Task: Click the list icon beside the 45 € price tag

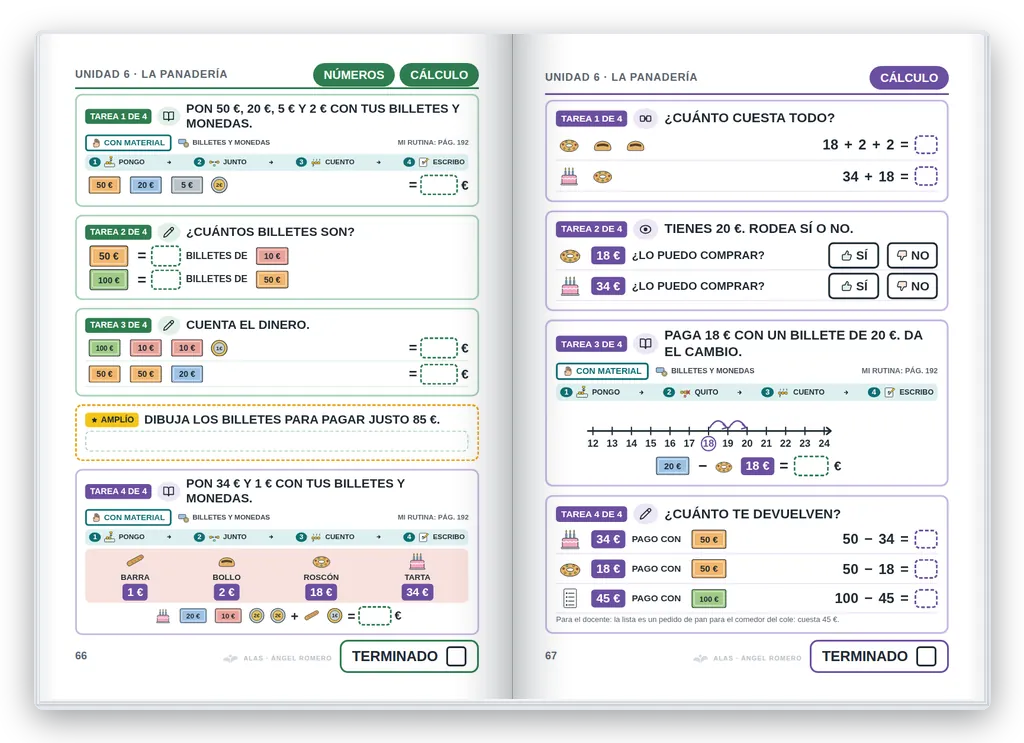Action: pos(570,598)
